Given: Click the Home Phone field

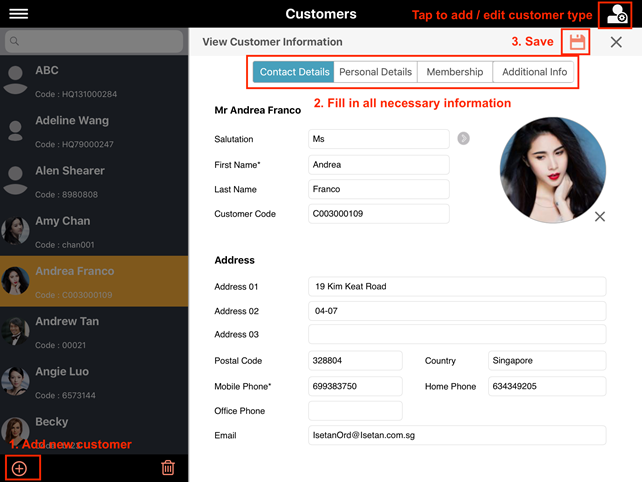Looking at the screenshot, I should pos(547,386).
